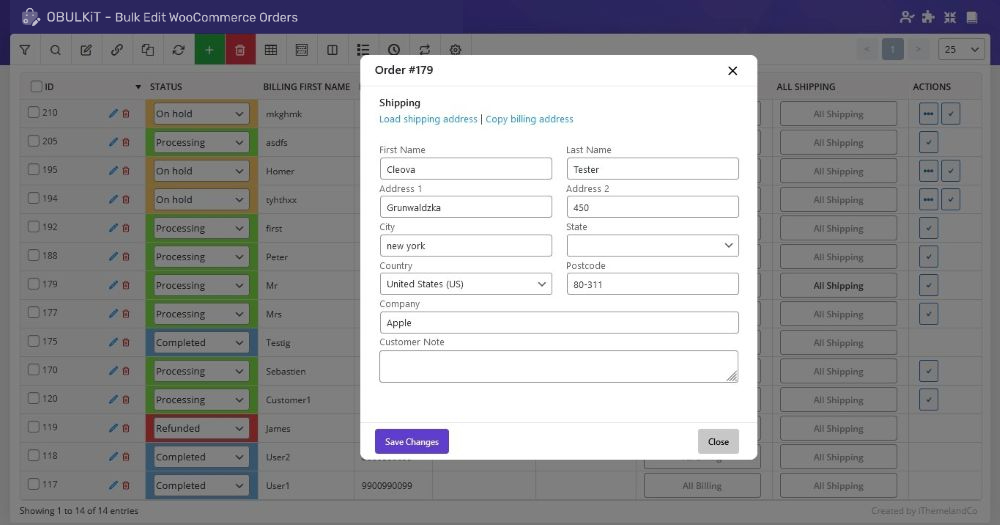Close the Order #179 dialog with X
This screenshot has height=525, width=1000.
pos(732,71)
